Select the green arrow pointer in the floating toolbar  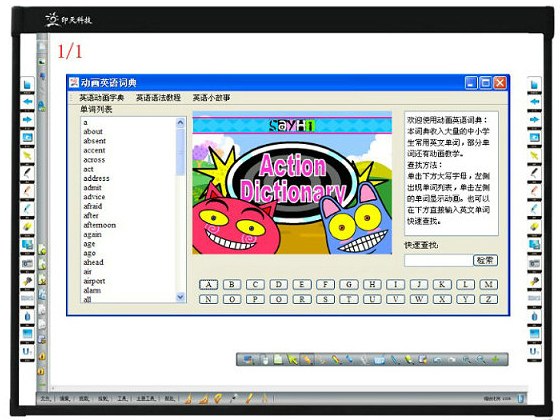[293, 359]
